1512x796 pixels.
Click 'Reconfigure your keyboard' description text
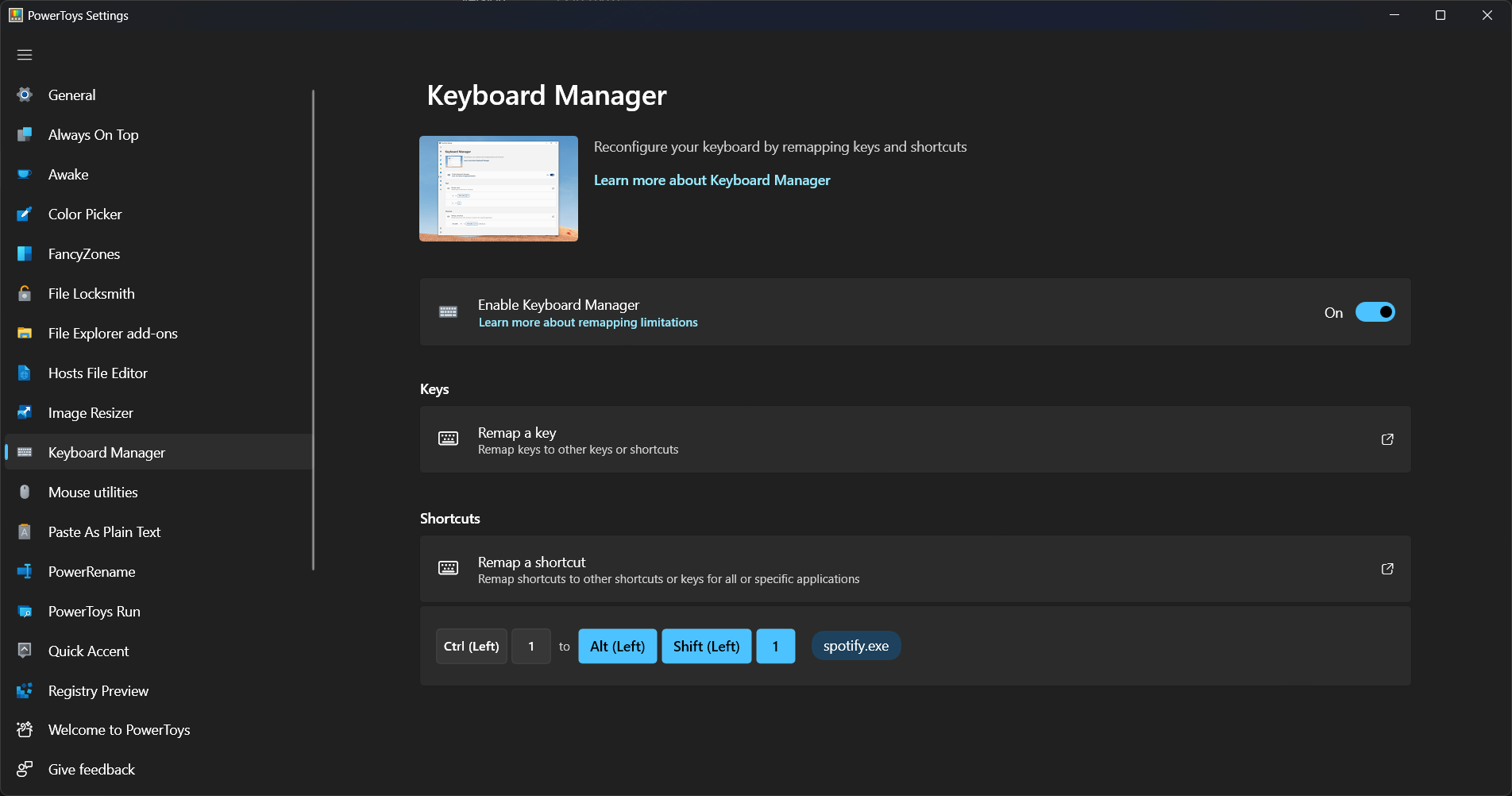(781, 147)
